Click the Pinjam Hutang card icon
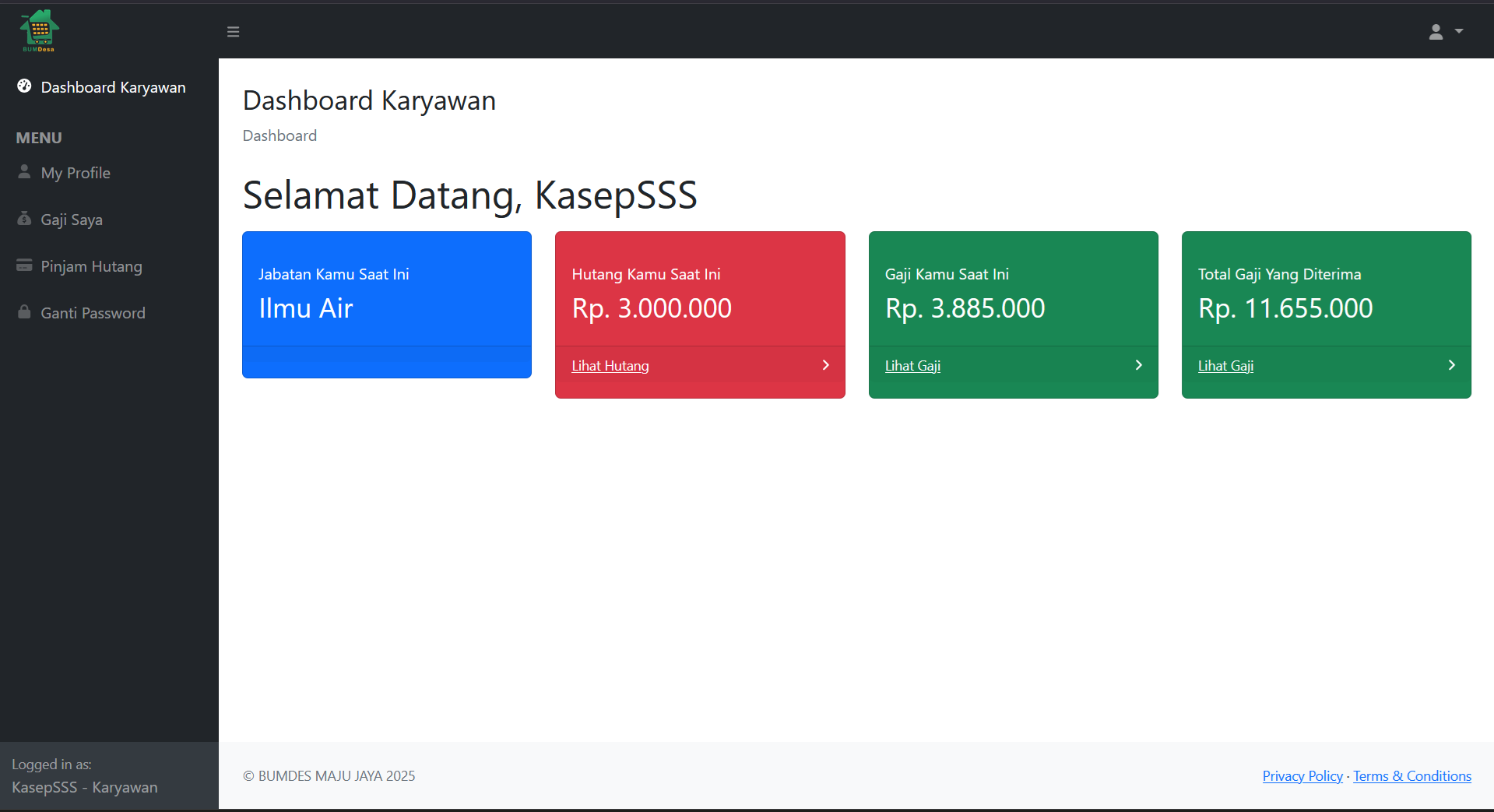The height and width of the screenshot is (812, 1494). tap(24, 265)
